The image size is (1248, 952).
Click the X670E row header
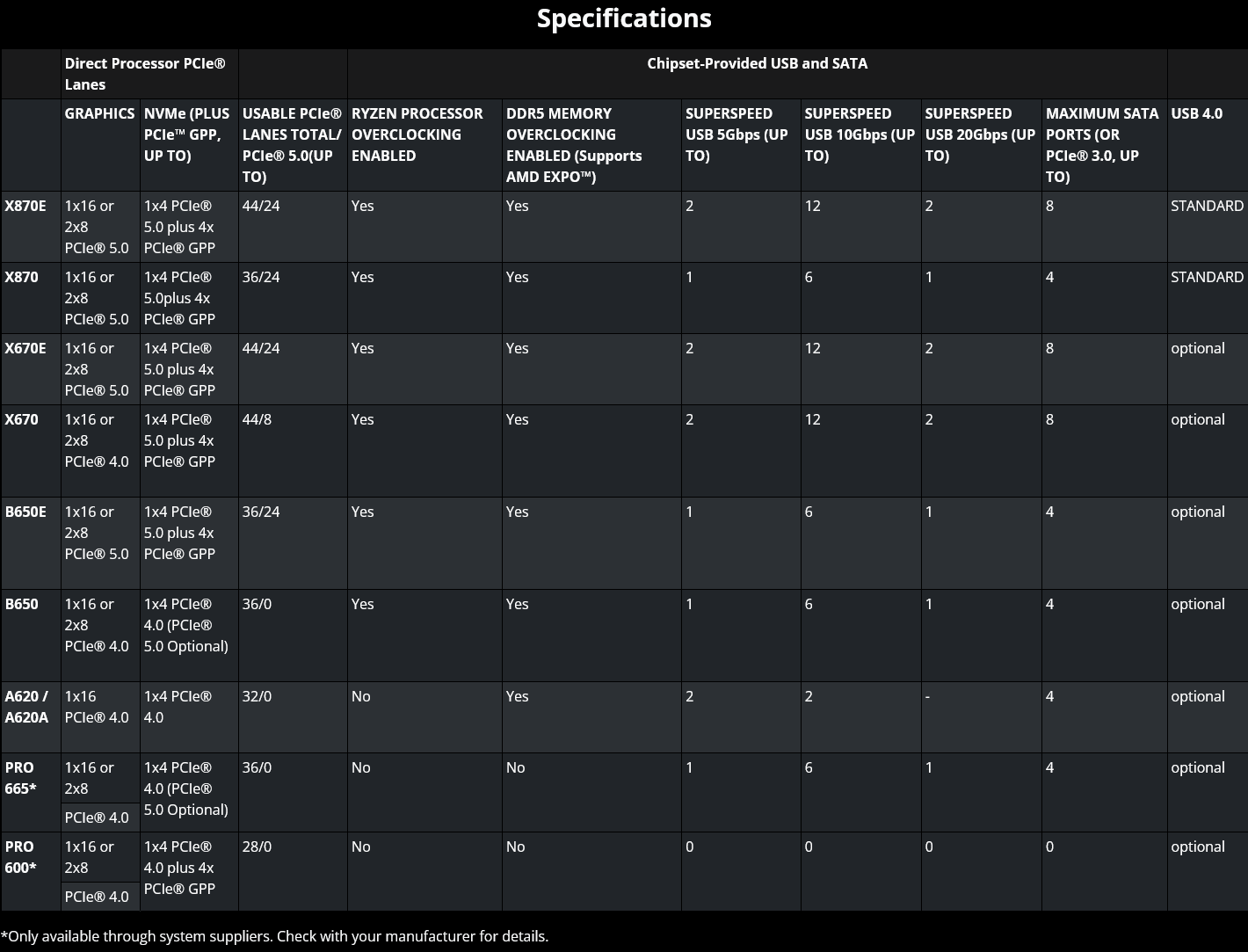25,348
